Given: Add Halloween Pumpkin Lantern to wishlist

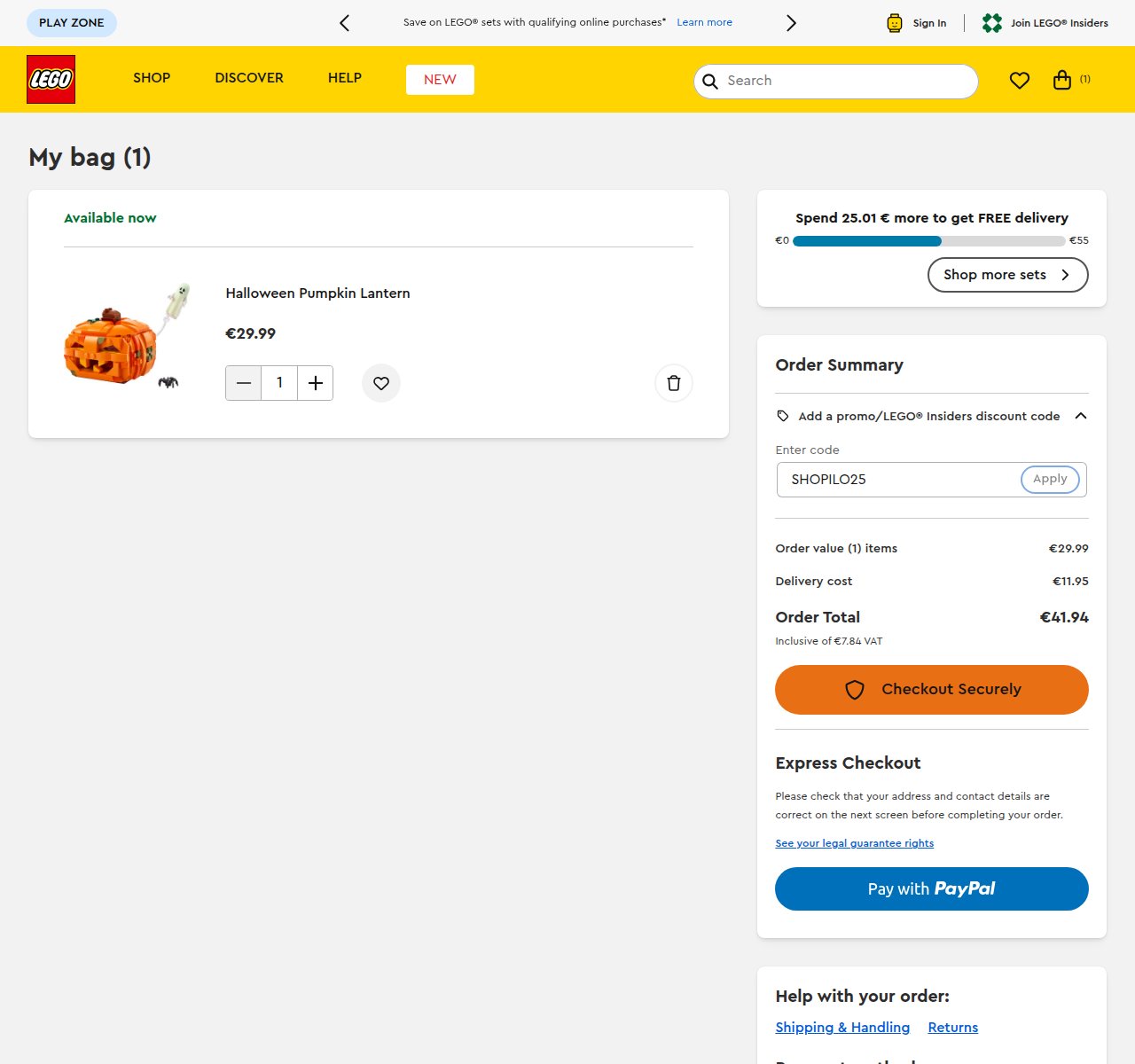Looking at the screenshot, I should (381, 383).
